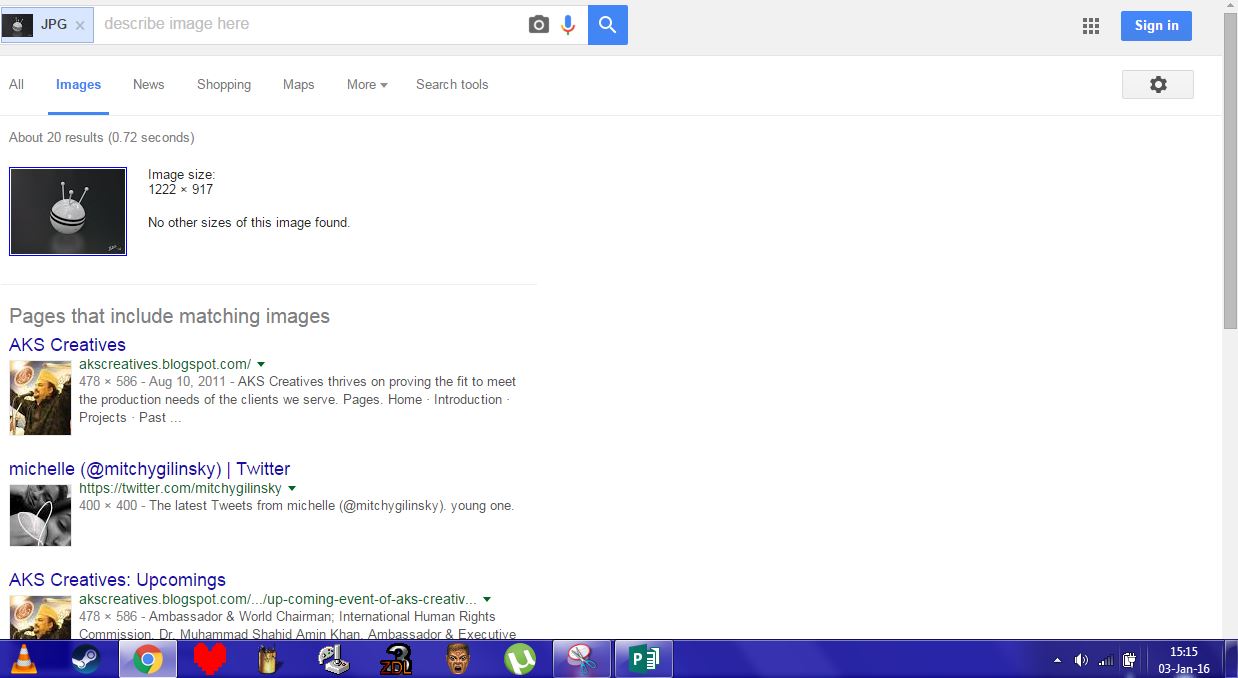Open the AKS Creatives result link
1238x678 pixels.
pyautogui.click(x=67, y=345)
